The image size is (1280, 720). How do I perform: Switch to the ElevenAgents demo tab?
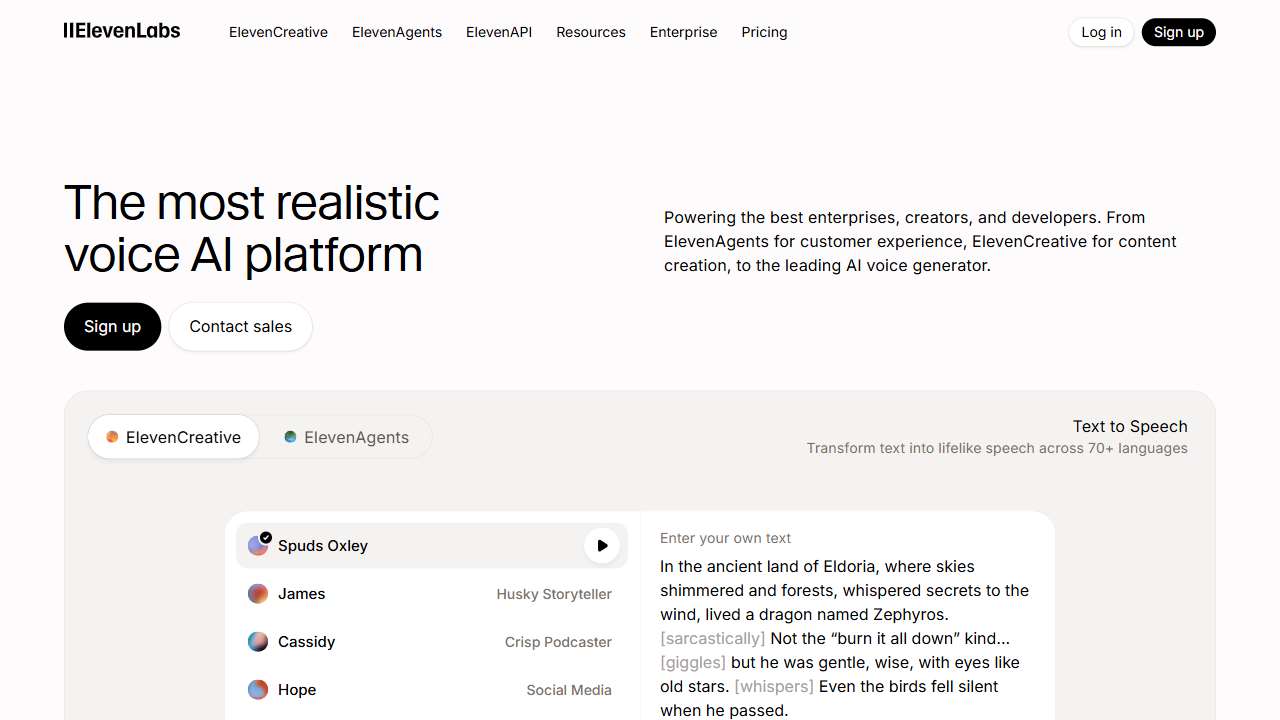(x=346, y=437)
